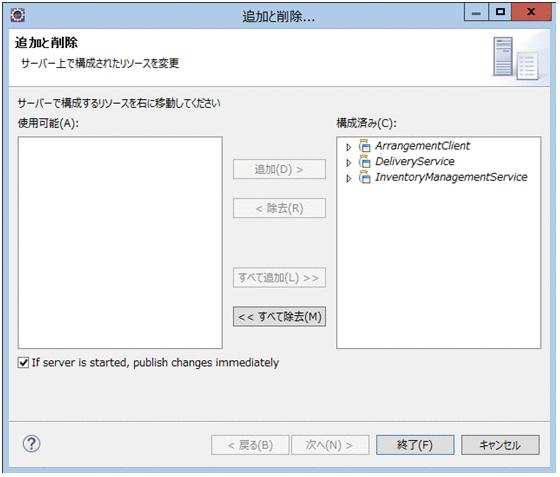Expand the ArrangementClient tree node
Viewport: 560px width, 477px height.
pyautogui.click(x=349, y=147)
